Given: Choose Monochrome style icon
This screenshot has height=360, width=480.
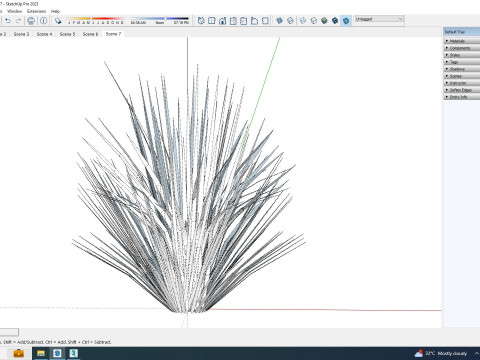Looking at the screenshot, I should [x=346, y=21].
